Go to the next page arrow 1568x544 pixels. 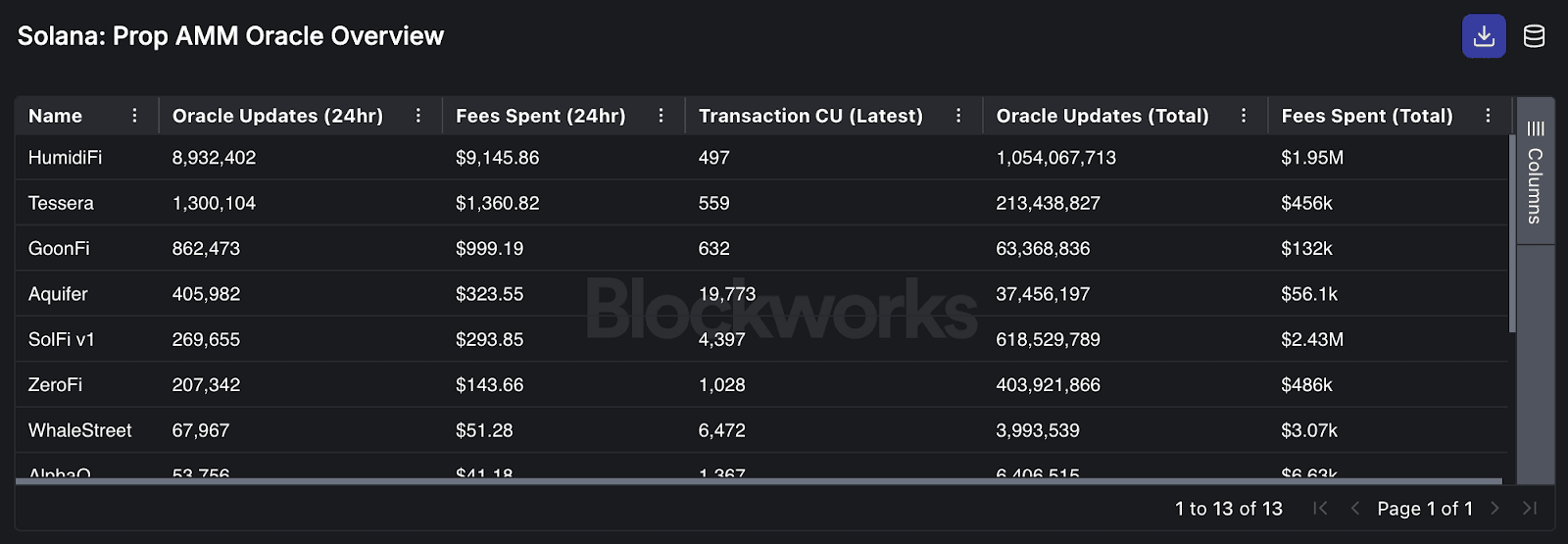click(x=1494, y=508)
